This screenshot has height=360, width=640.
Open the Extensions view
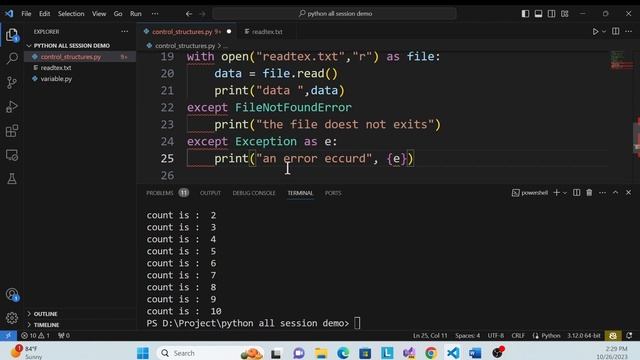pyautogui.click(x=12, y=131)
